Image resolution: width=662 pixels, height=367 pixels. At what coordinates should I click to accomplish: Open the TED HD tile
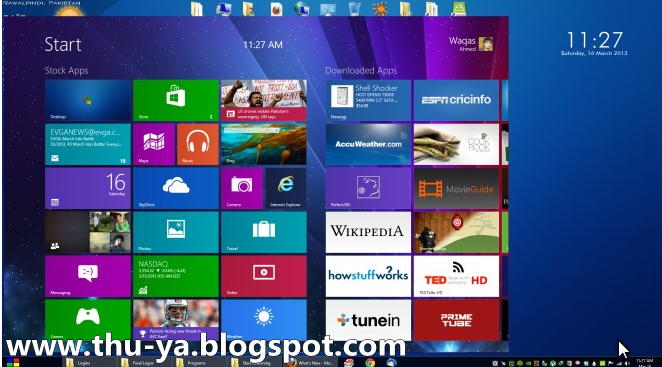pyautogui.click(x=456, y=276)
